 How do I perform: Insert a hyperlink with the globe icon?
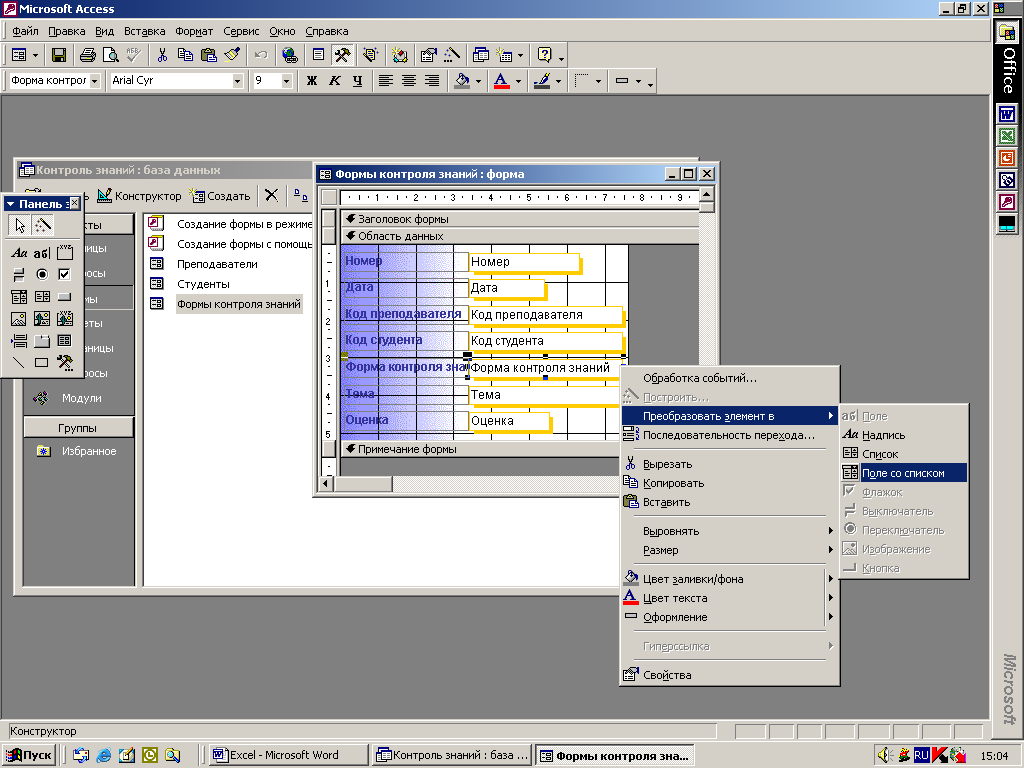[289, 56]
